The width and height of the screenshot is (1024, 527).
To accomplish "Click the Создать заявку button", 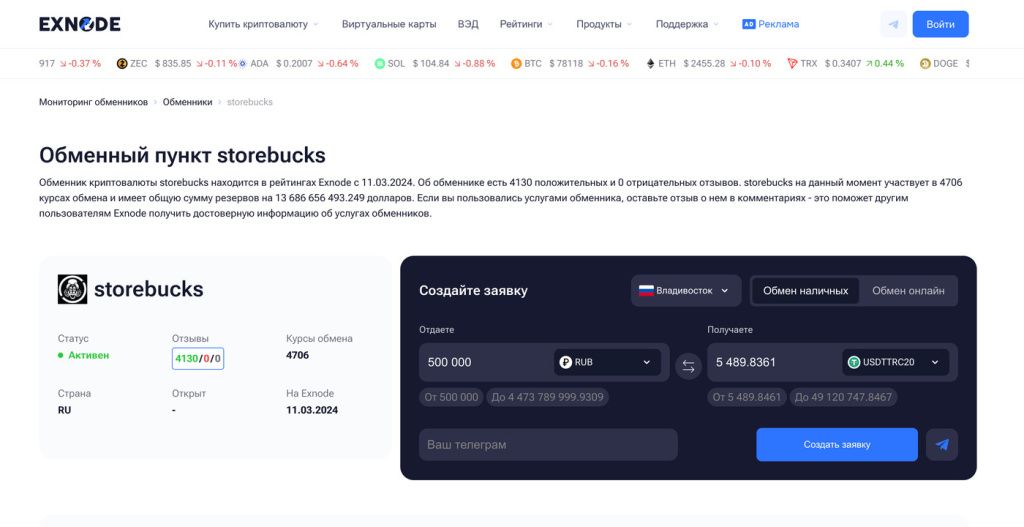I will click(837, 445).
